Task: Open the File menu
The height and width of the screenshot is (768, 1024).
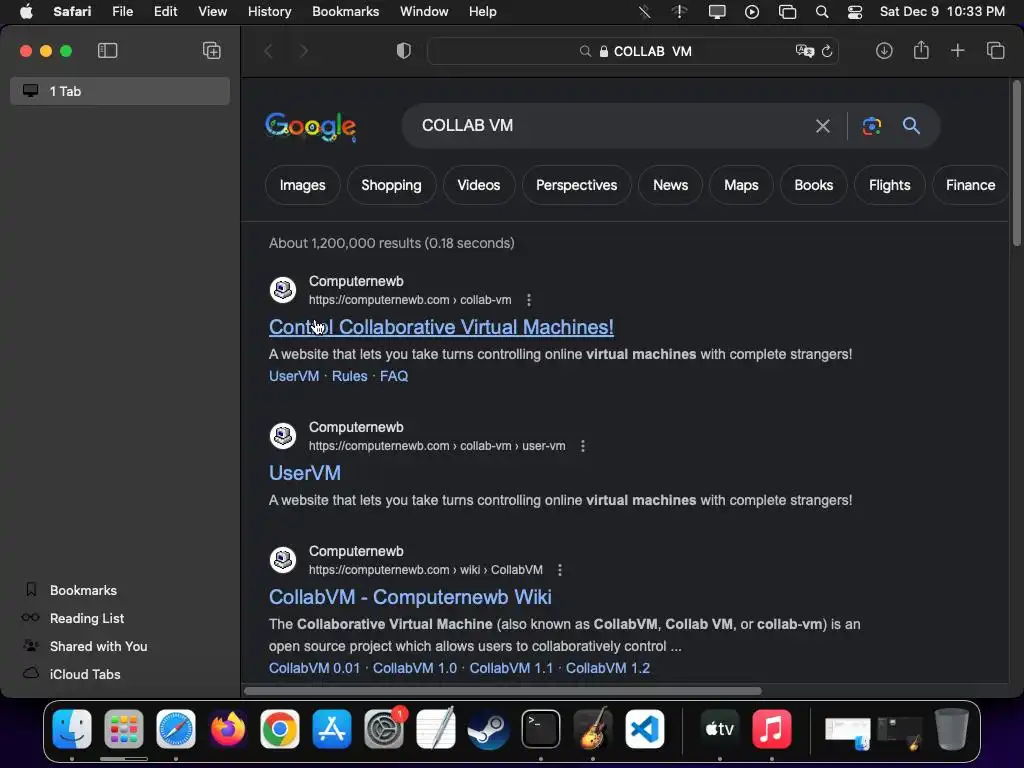Action: [122, 12]
